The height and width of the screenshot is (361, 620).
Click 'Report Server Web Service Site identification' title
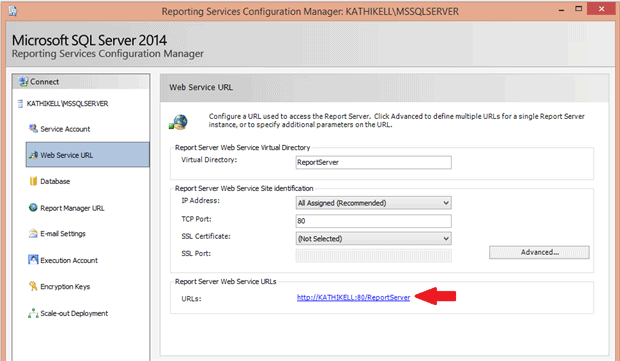point(244,188)
